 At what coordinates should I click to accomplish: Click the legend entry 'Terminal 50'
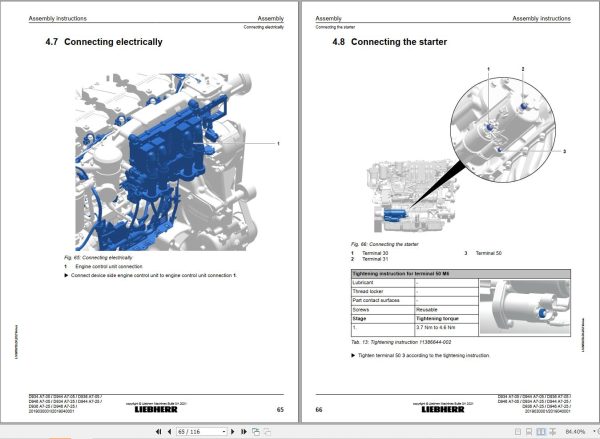(x=489, y=253)
